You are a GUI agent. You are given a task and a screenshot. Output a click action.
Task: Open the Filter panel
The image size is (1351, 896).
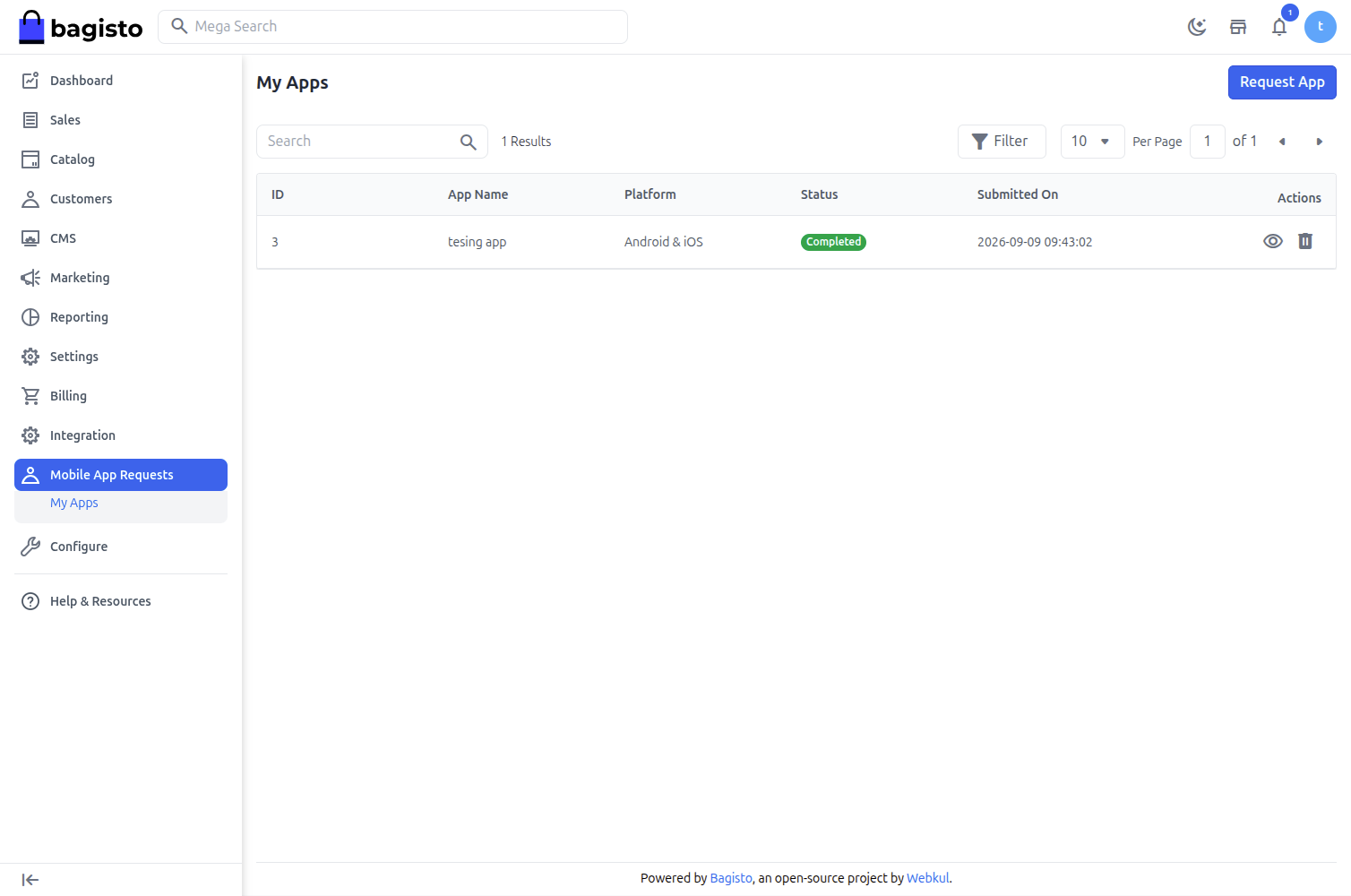[x=1002, y=142]
